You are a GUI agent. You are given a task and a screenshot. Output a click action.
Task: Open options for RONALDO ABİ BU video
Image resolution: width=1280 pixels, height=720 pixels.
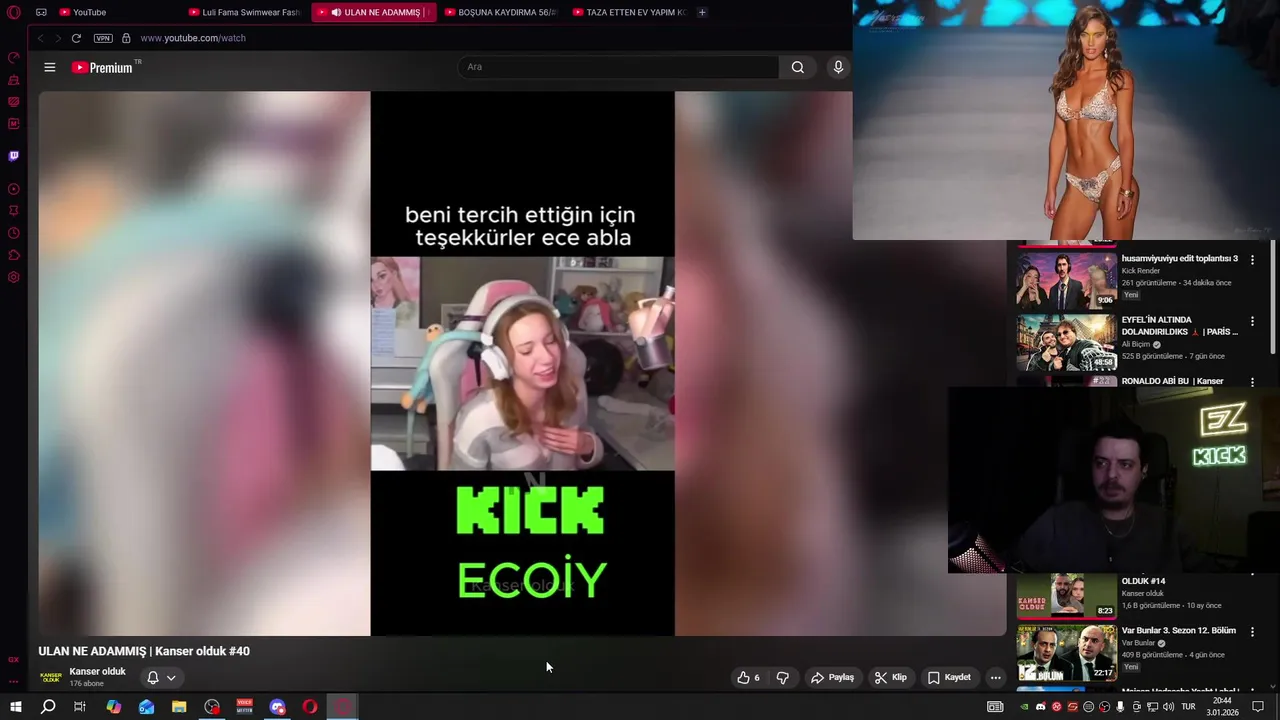click(x=1252, y=382)
